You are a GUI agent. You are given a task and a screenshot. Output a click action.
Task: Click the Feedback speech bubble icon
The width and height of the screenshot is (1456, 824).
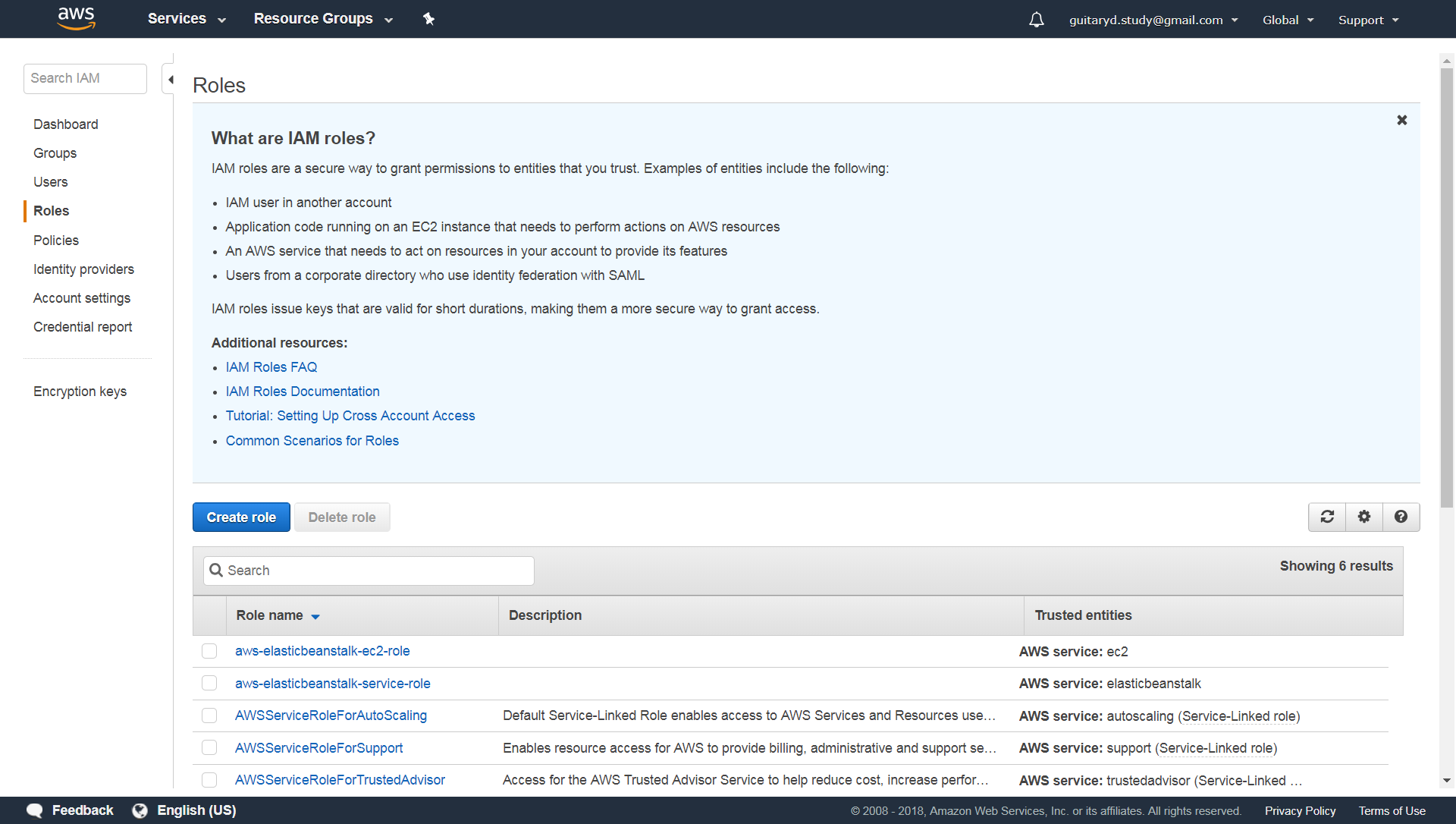pyautogui.click(x=35, y=810)
